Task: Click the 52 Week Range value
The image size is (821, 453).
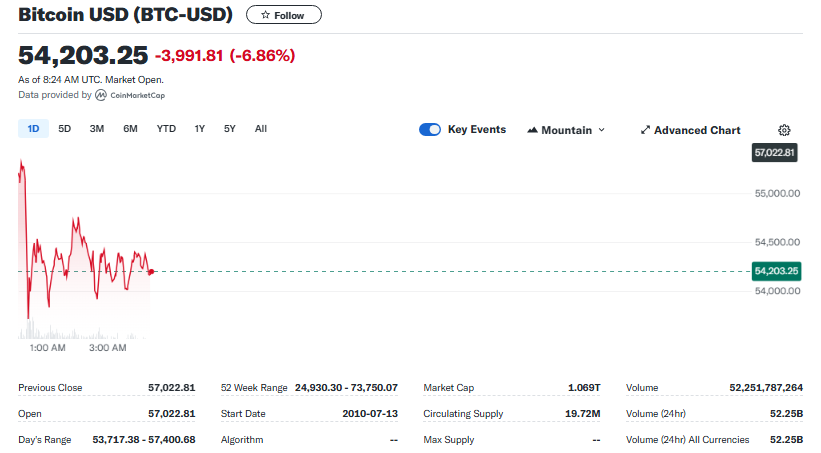Action: (x=346, y=388)
